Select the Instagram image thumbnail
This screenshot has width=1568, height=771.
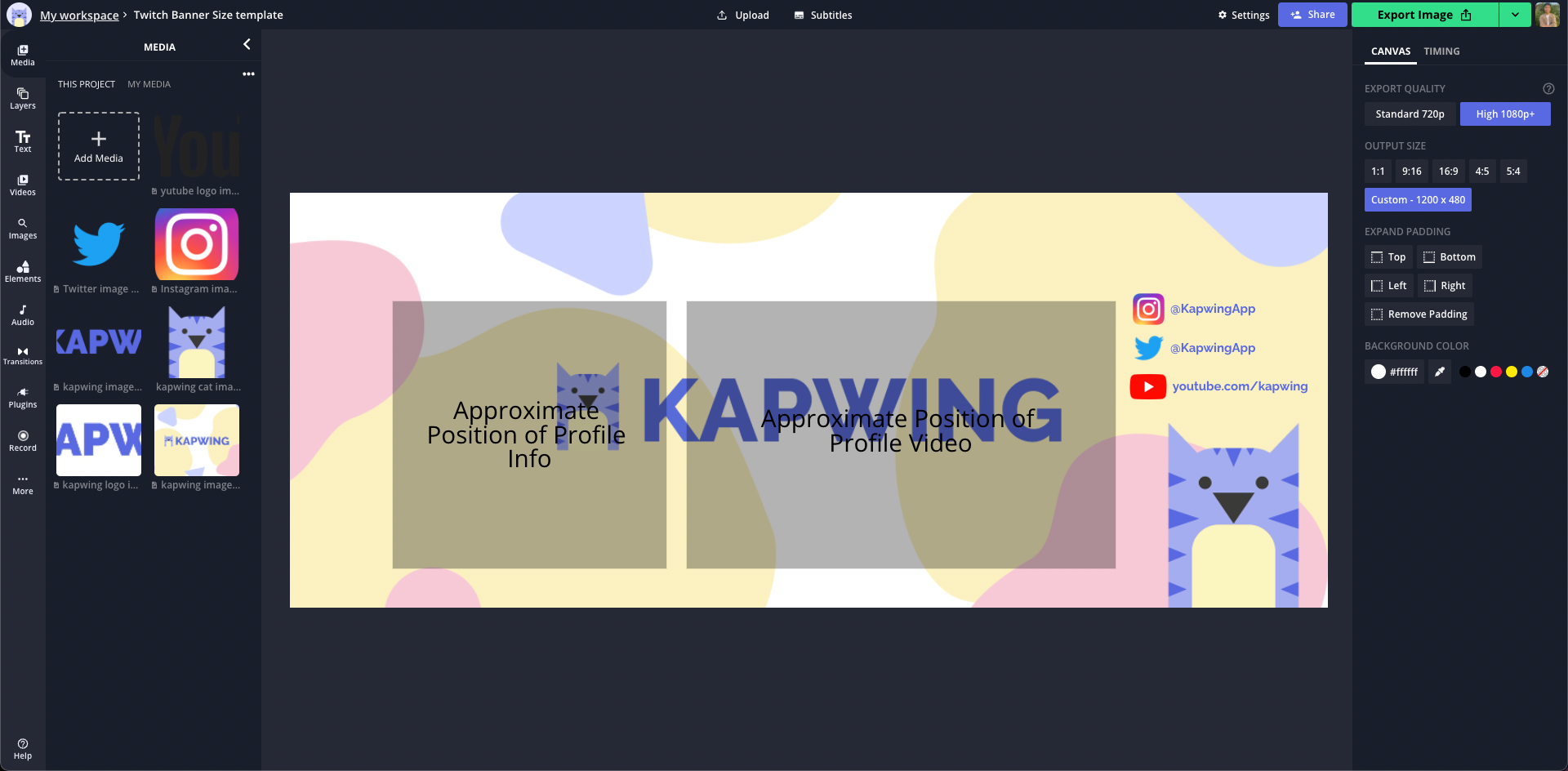[x=197, y=244]
